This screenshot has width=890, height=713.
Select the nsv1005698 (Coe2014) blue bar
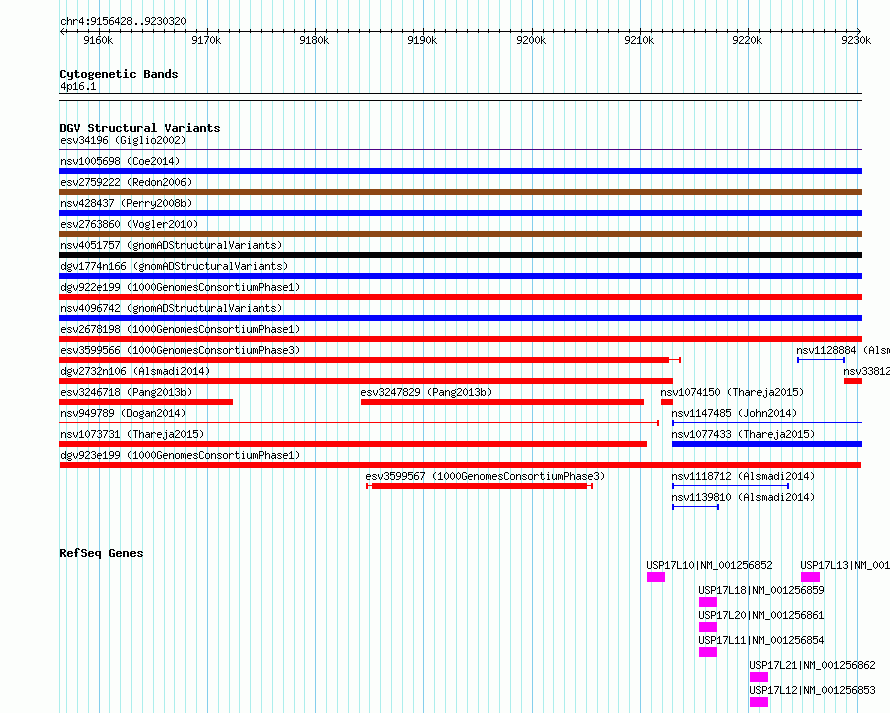[x=460, y=171]
